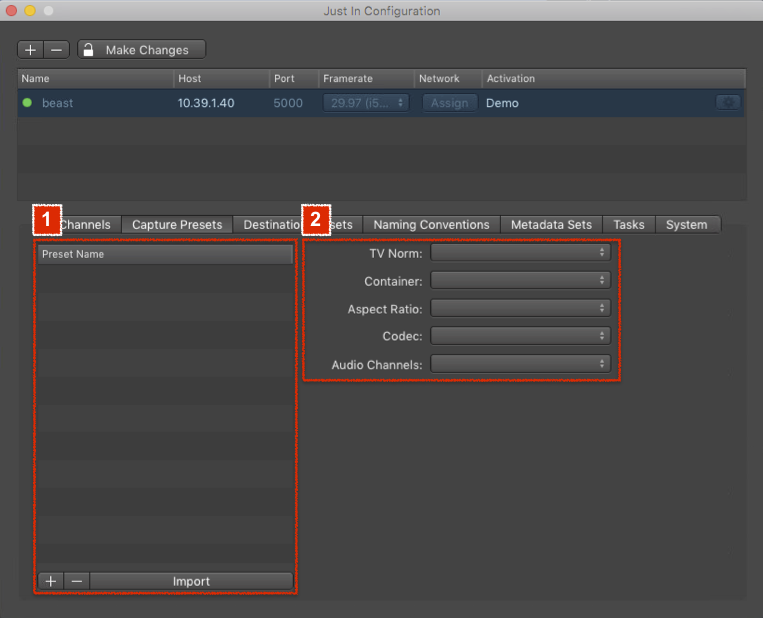Switch to the Channels tab
This screenshot has width=763, height=618.
[86, 225]
